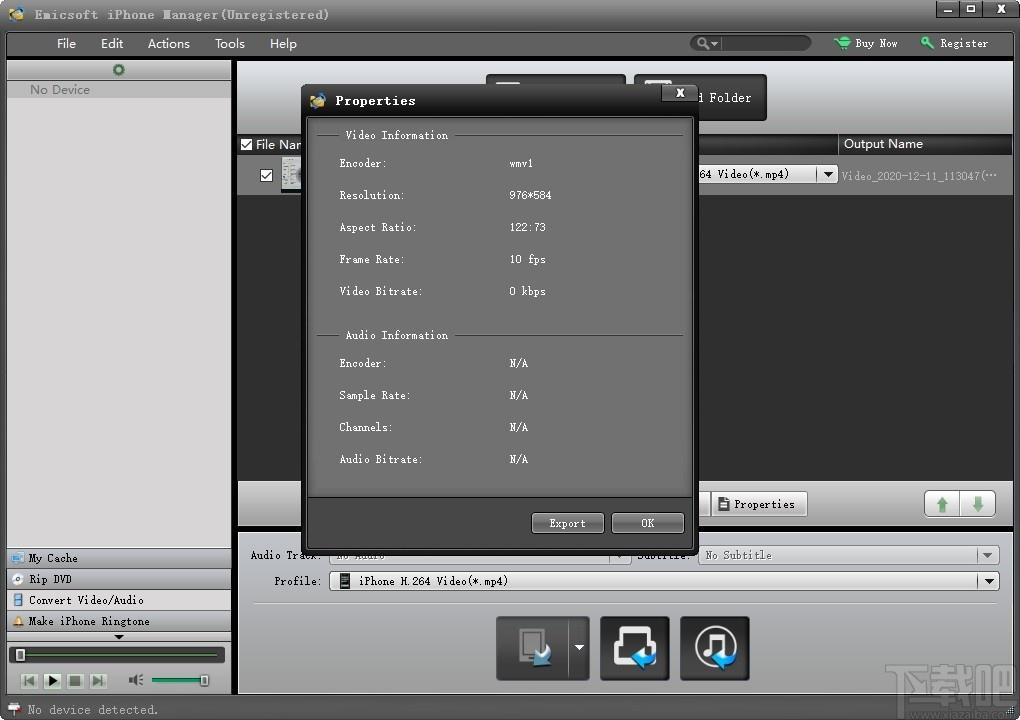Click the green refresh device icon
Viewport: 1020px width, 720px height.
point(118,70)
